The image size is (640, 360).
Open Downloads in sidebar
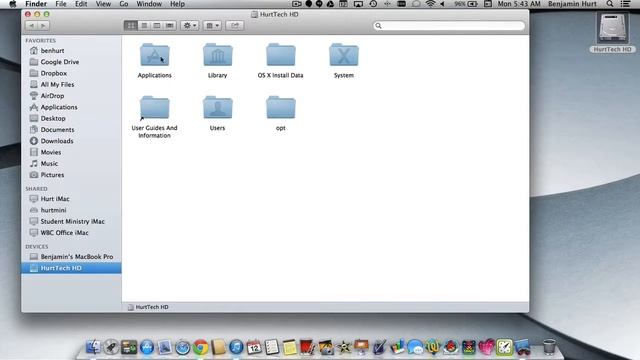tap(57, 141)
